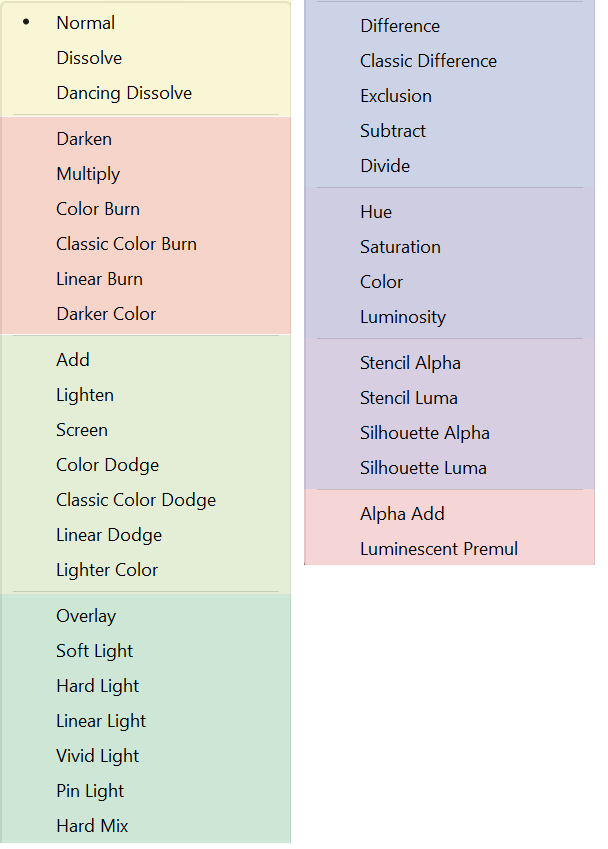Choose Soft Light from menu

point(95,651)
